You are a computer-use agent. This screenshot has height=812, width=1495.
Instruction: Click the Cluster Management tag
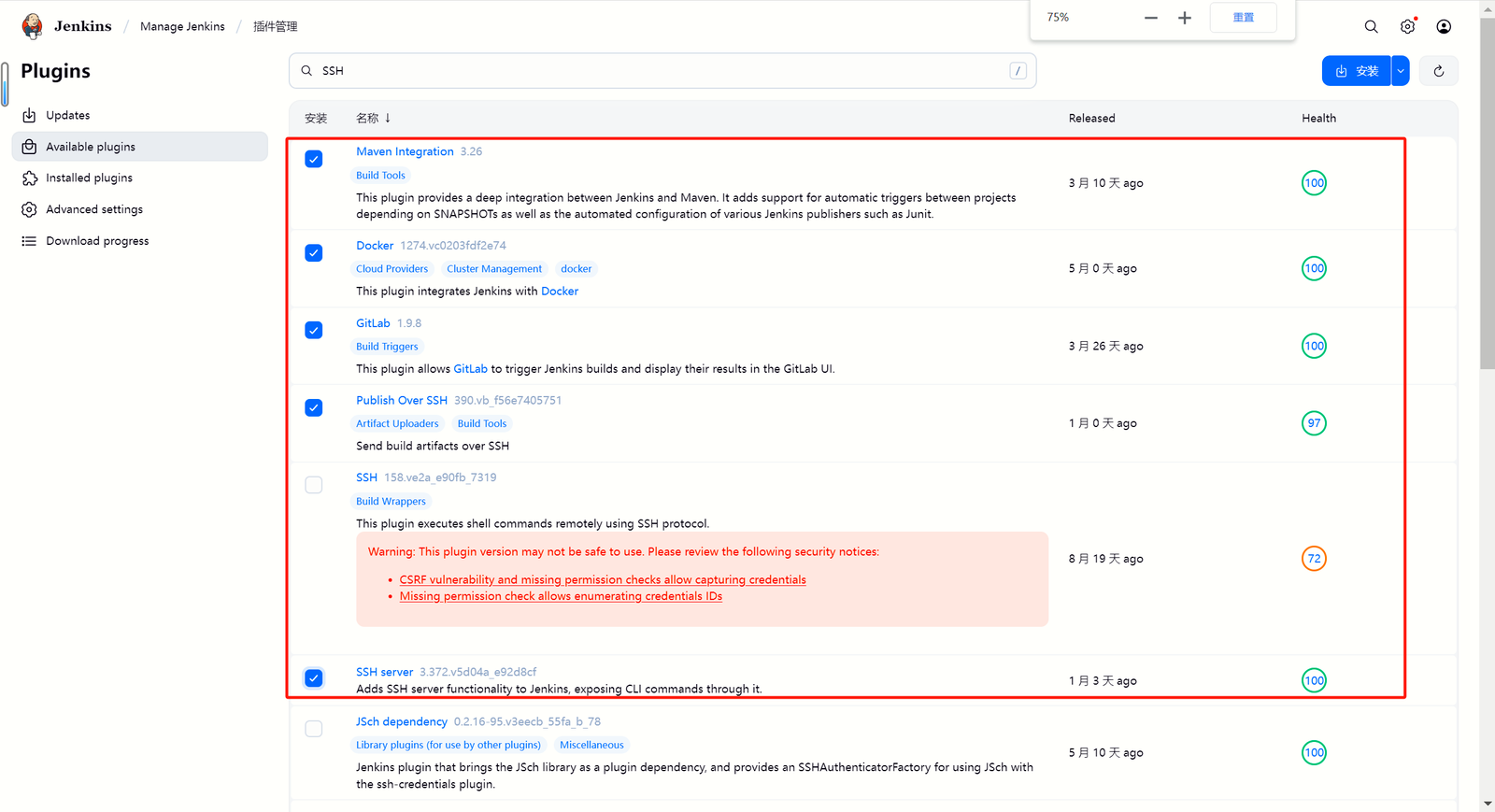(x=494, y=268)
